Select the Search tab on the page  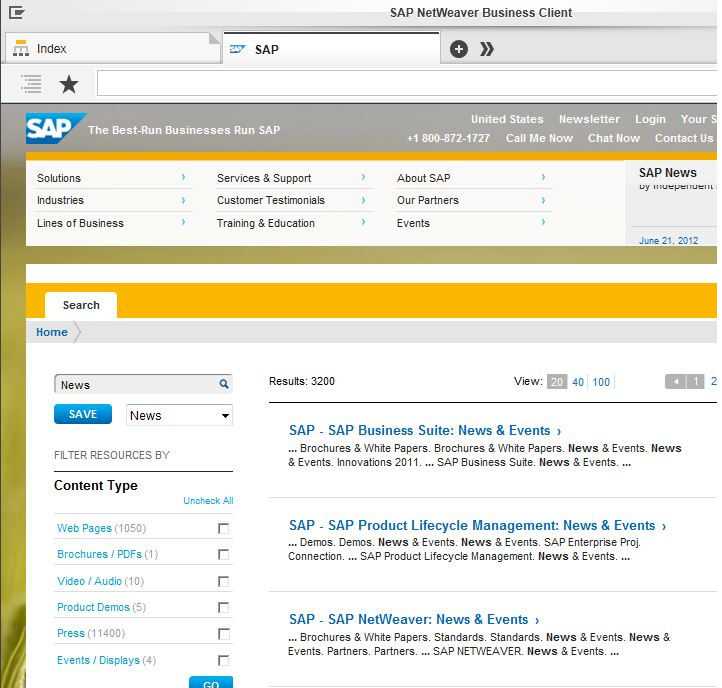click(81, 305)
